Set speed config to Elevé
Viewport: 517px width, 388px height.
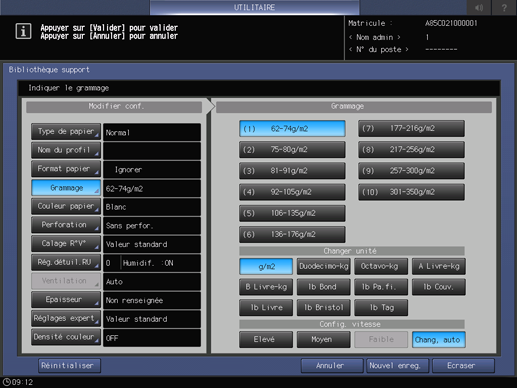(x=266, y=339)
